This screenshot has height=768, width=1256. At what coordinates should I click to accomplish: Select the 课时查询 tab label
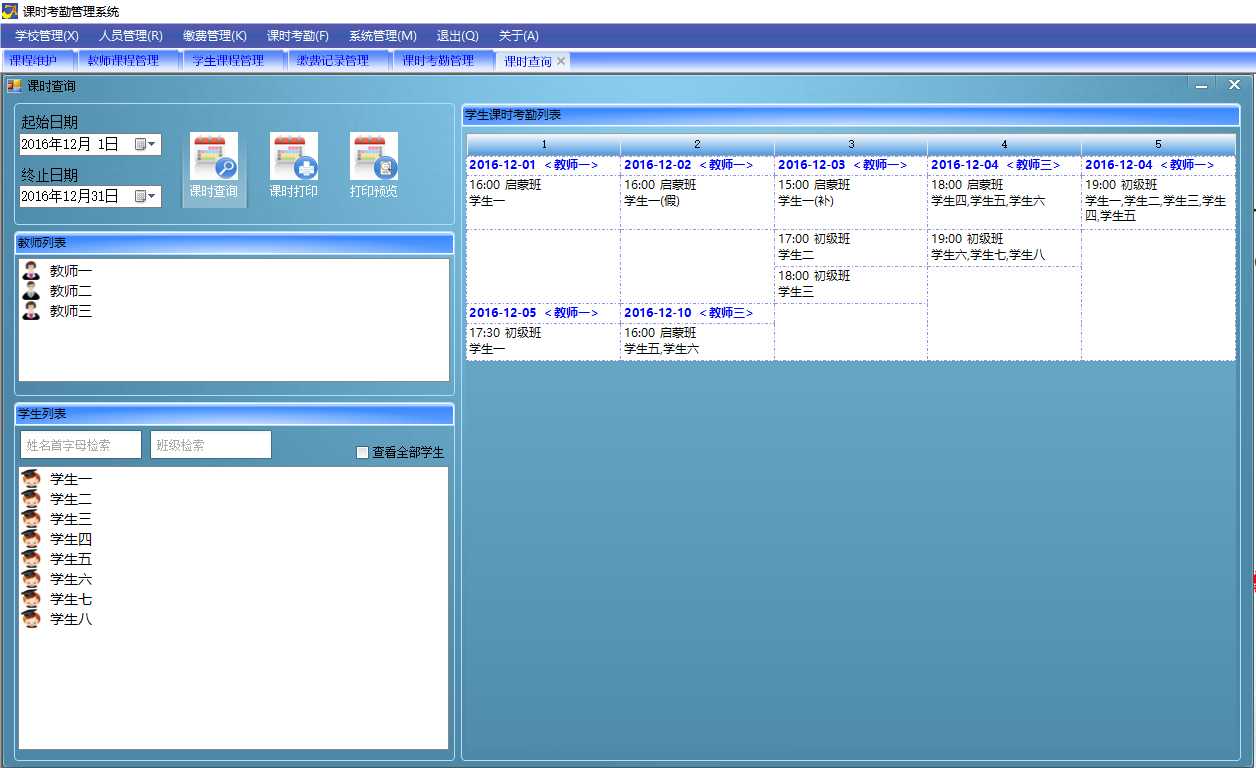tap(528, 61)
